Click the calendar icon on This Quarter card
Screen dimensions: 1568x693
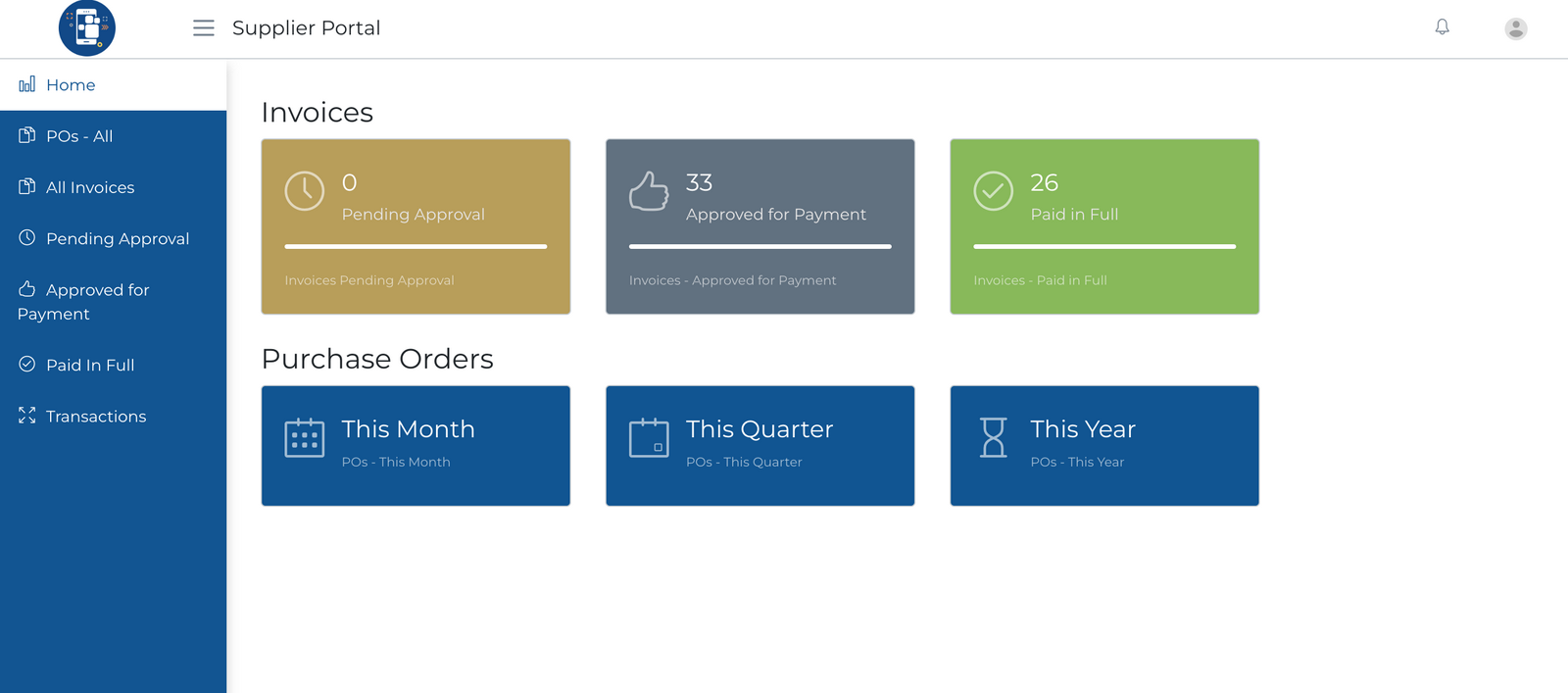pyautogui.click(x=649, y=438)
